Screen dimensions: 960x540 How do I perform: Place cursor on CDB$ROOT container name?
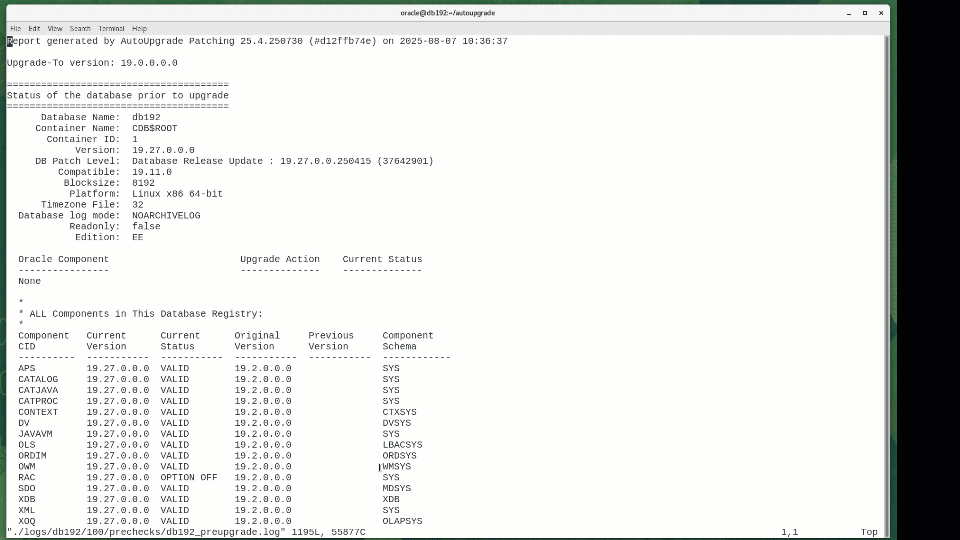tap(154, 128)
